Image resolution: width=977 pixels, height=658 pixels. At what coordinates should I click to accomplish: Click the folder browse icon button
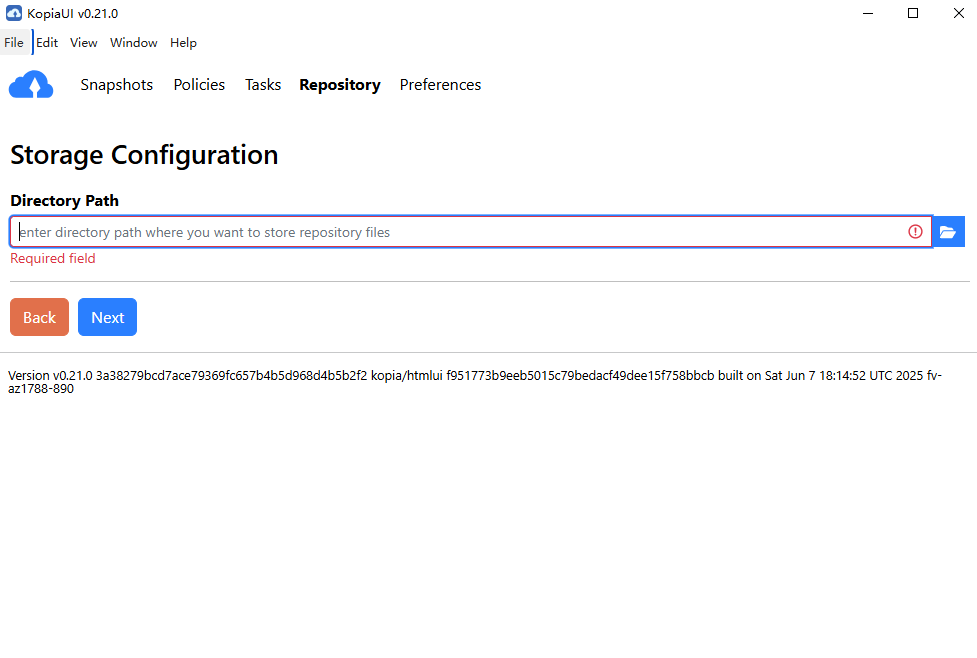pos(948,232)
